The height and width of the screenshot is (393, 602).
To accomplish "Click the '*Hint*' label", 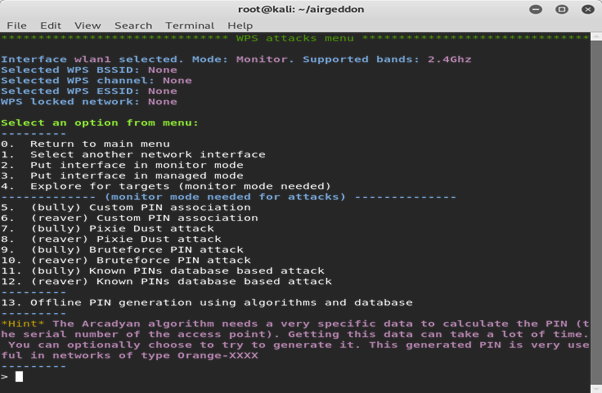I will coord(23,324).
